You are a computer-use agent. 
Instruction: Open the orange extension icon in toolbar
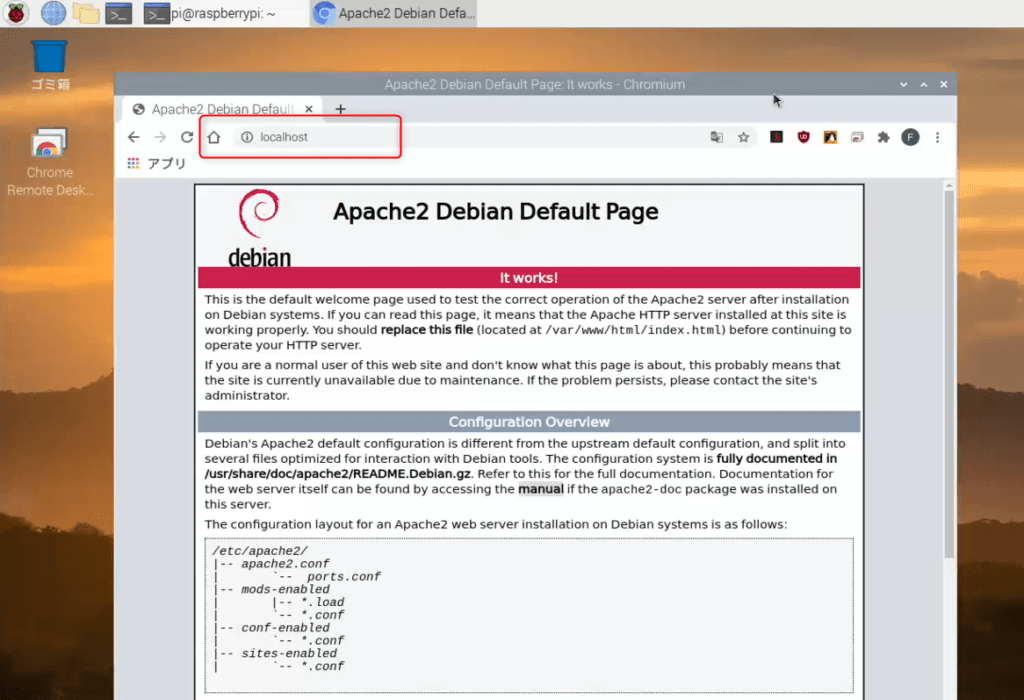[x=830, y=137]
